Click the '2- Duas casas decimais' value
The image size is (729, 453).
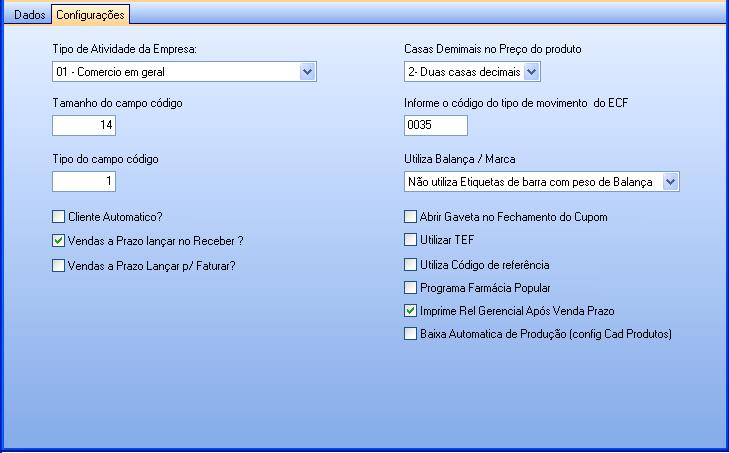pos(462,72)
